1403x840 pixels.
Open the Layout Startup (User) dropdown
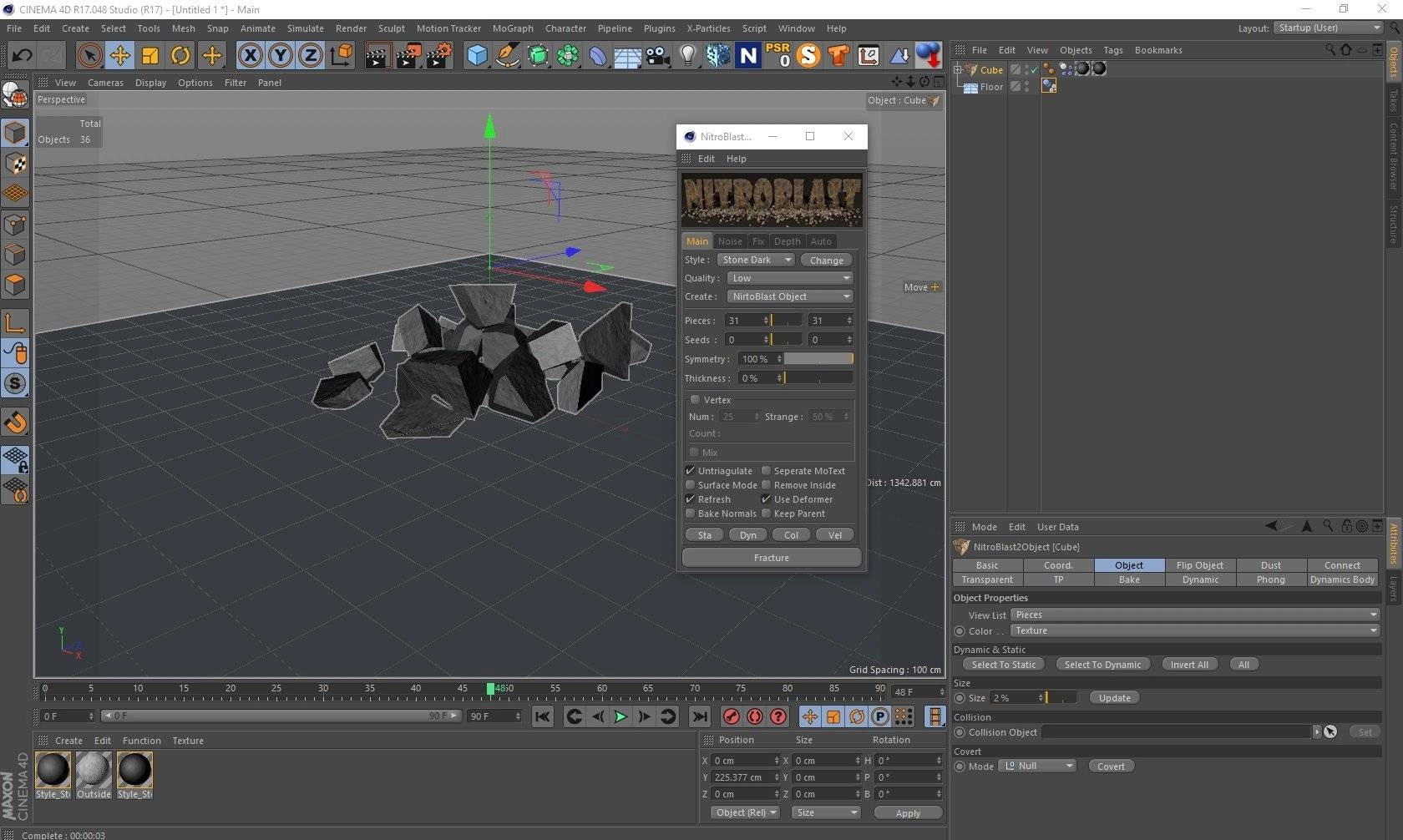(1328, 28)
